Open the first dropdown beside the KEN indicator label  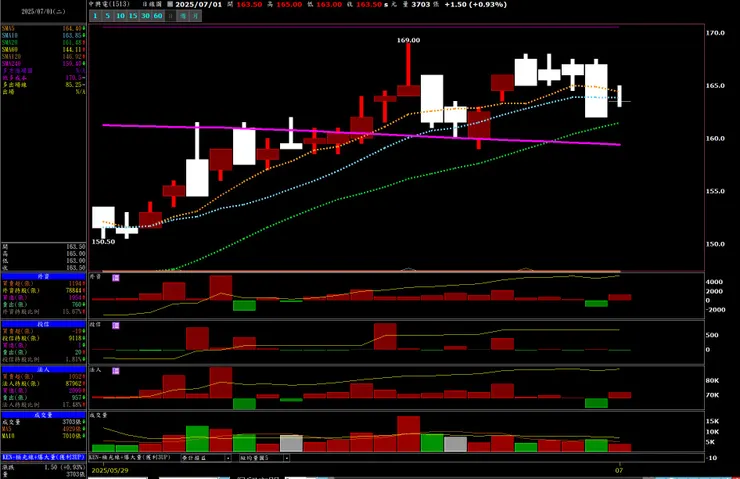tap(206, 458)
